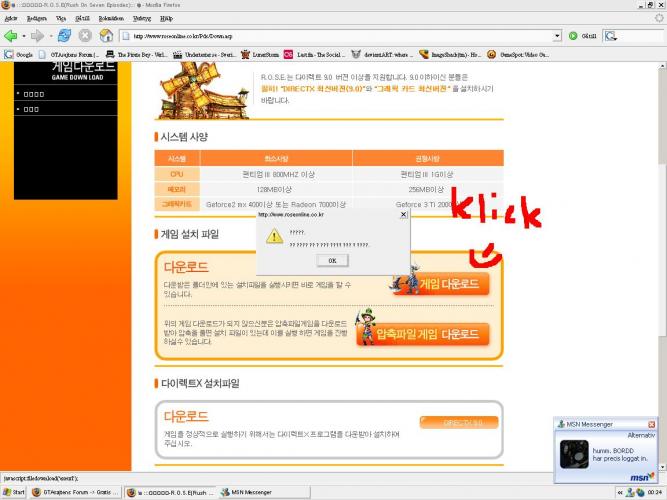The image size is (667, 500).
Task: Open the Undertexter.se bookmark
Action: point(205,54)
